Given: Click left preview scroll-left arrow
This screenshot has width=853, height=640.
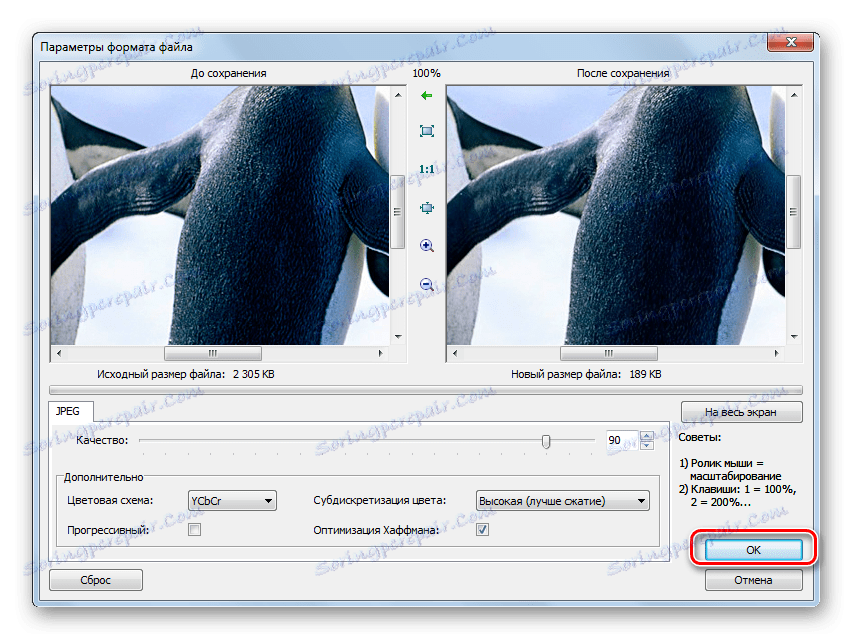Looking at the screenshot, I should click(x=59, y=353).
